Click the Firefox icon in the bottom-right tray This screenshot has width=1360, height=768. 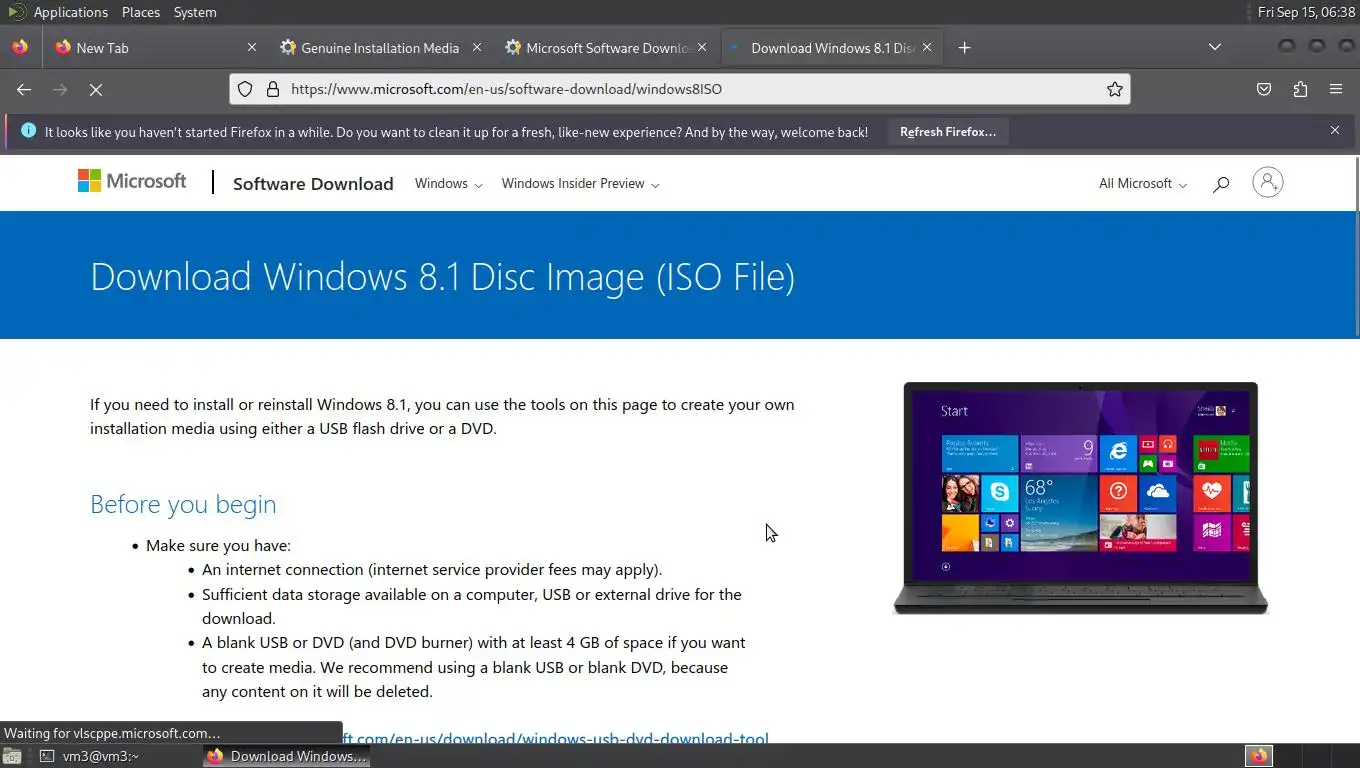point(1258,756)
